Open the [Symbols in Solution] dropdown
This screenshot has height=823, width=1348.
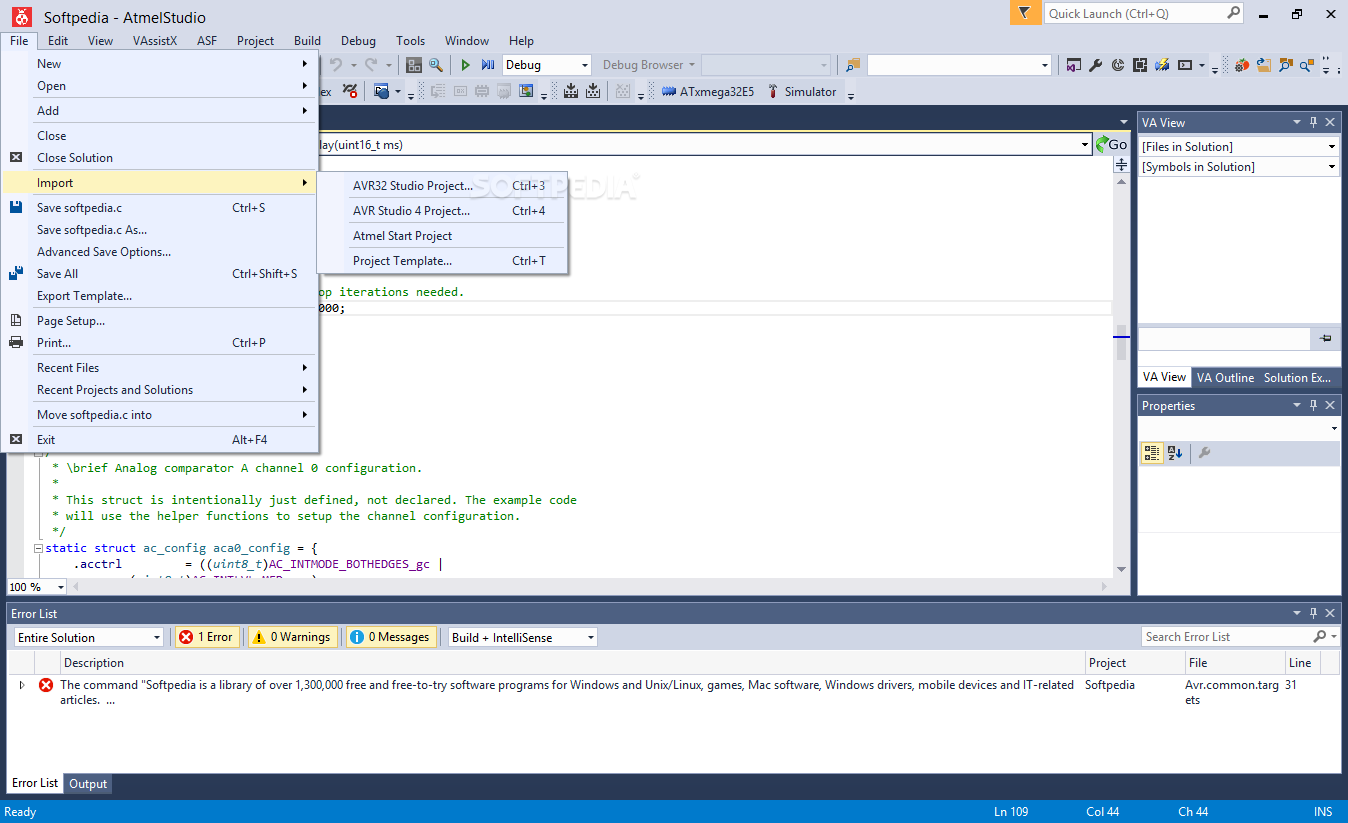point(1239,167)
